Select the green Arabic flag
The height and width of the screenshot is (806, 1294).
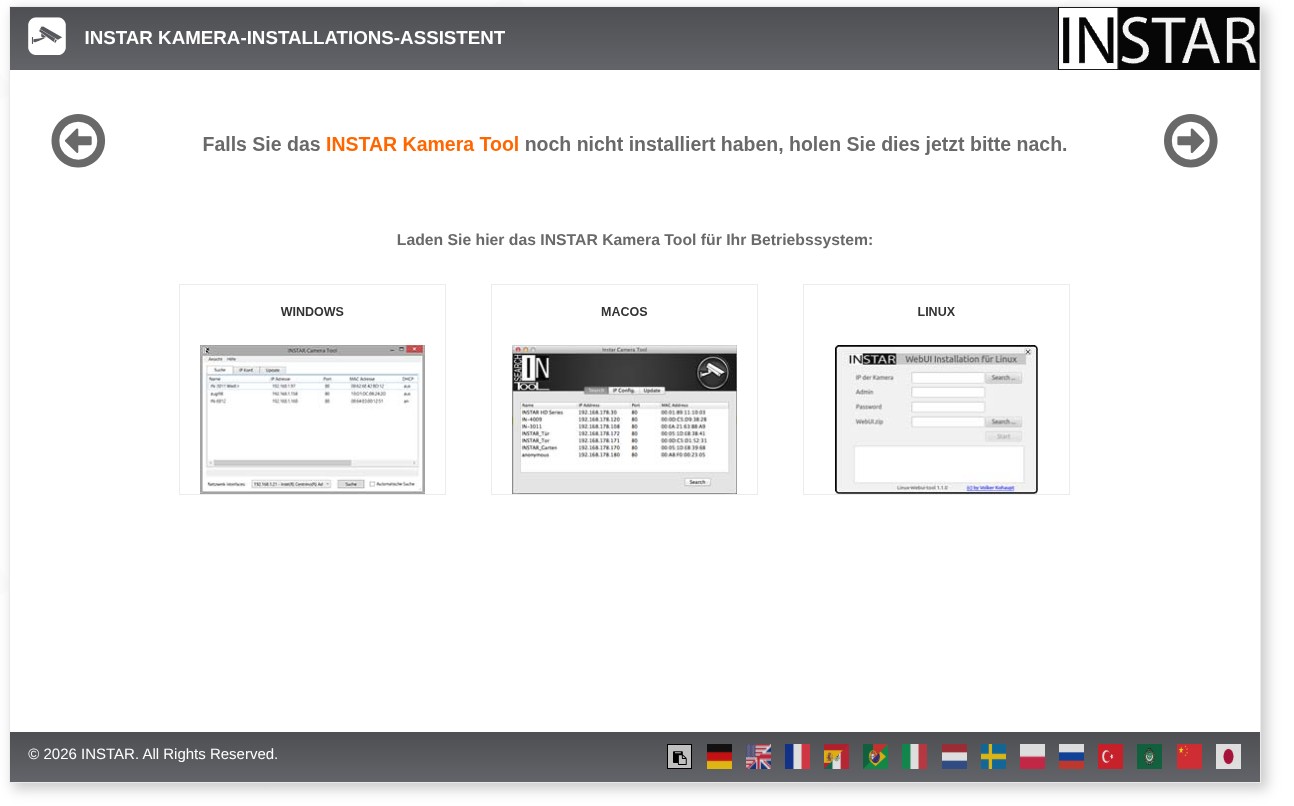(x=1149, y=757)
